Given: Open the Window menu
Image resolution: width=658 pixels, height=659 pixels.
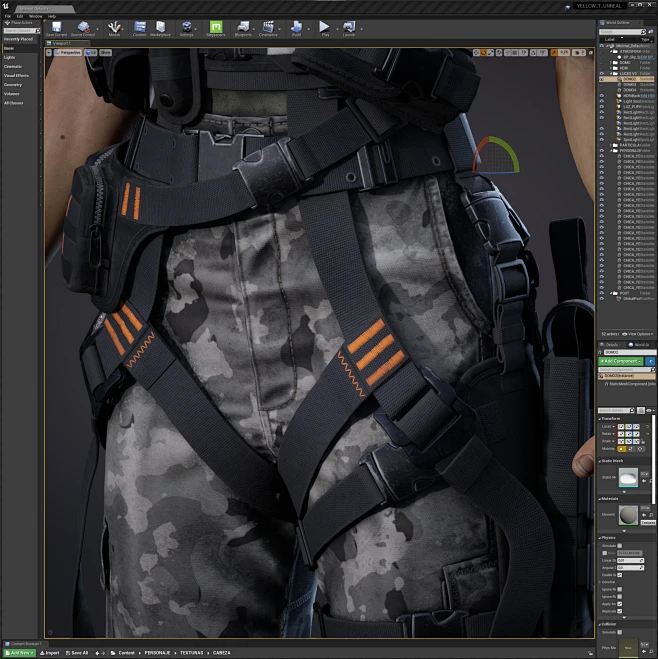Looking at the screenshot, I should click(x=35, y=16).
